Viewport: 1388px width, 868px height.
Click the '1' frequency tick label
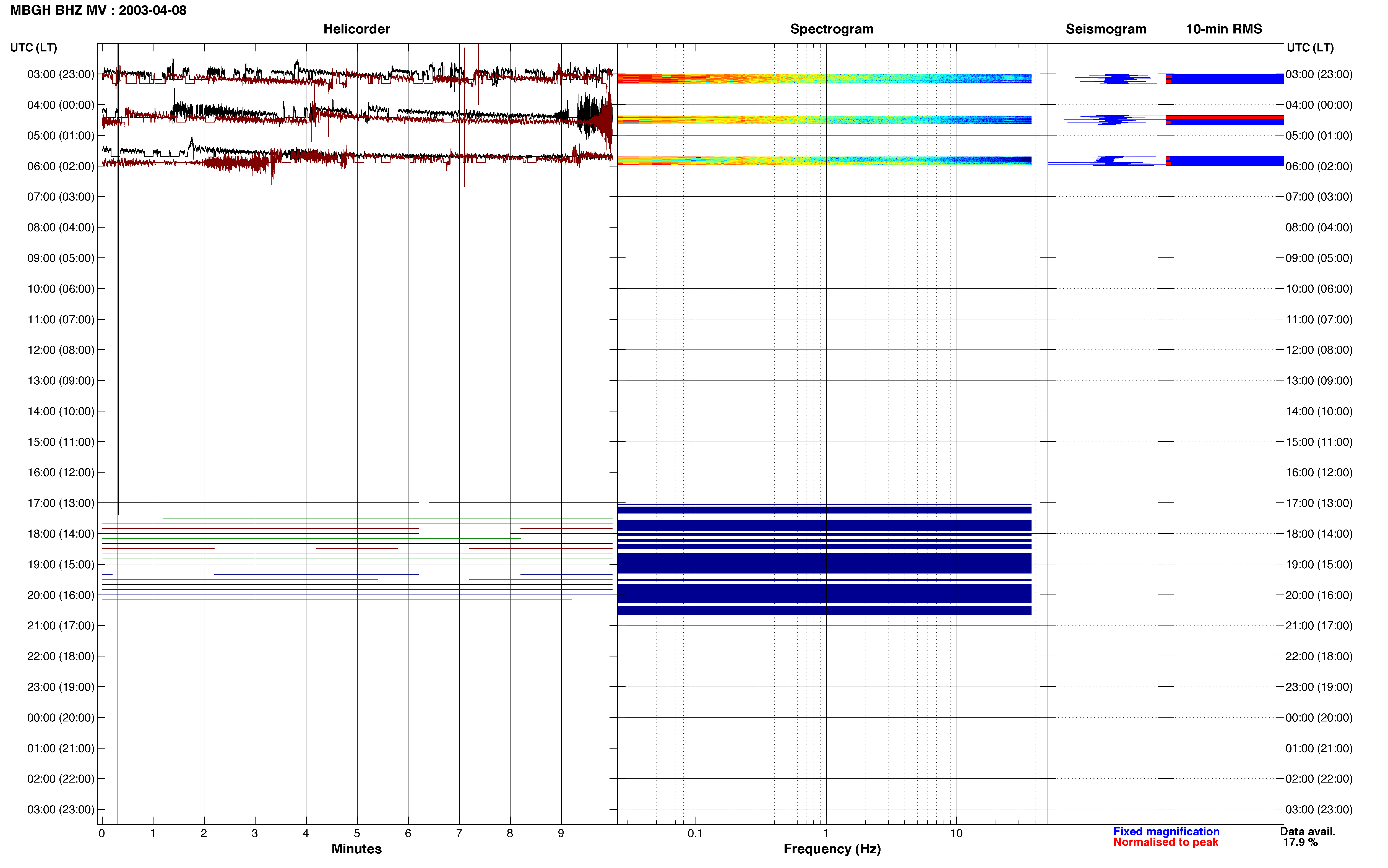tap(826, 833)
